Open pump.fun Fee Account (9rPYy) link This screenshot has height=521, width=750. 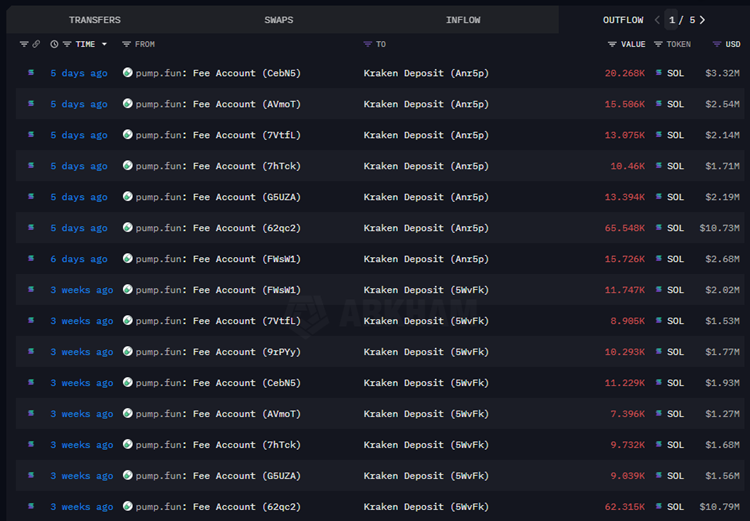pos(218,352)
